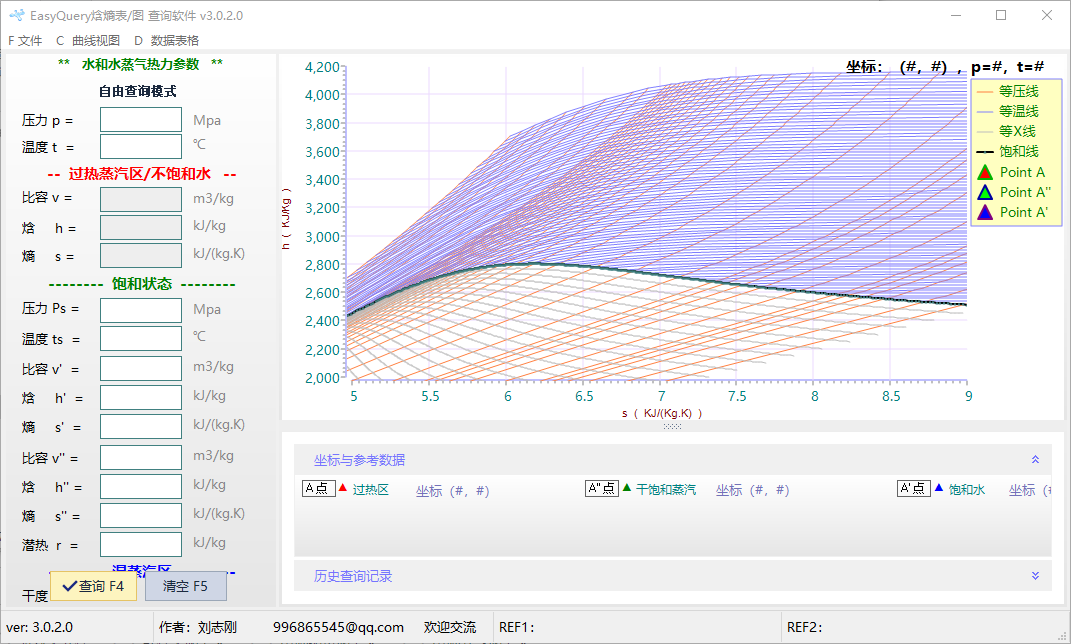The height and width of the screenshot is (644, 1071).
Task: Click the 焓 h output field
Action: tap(141, 227)
